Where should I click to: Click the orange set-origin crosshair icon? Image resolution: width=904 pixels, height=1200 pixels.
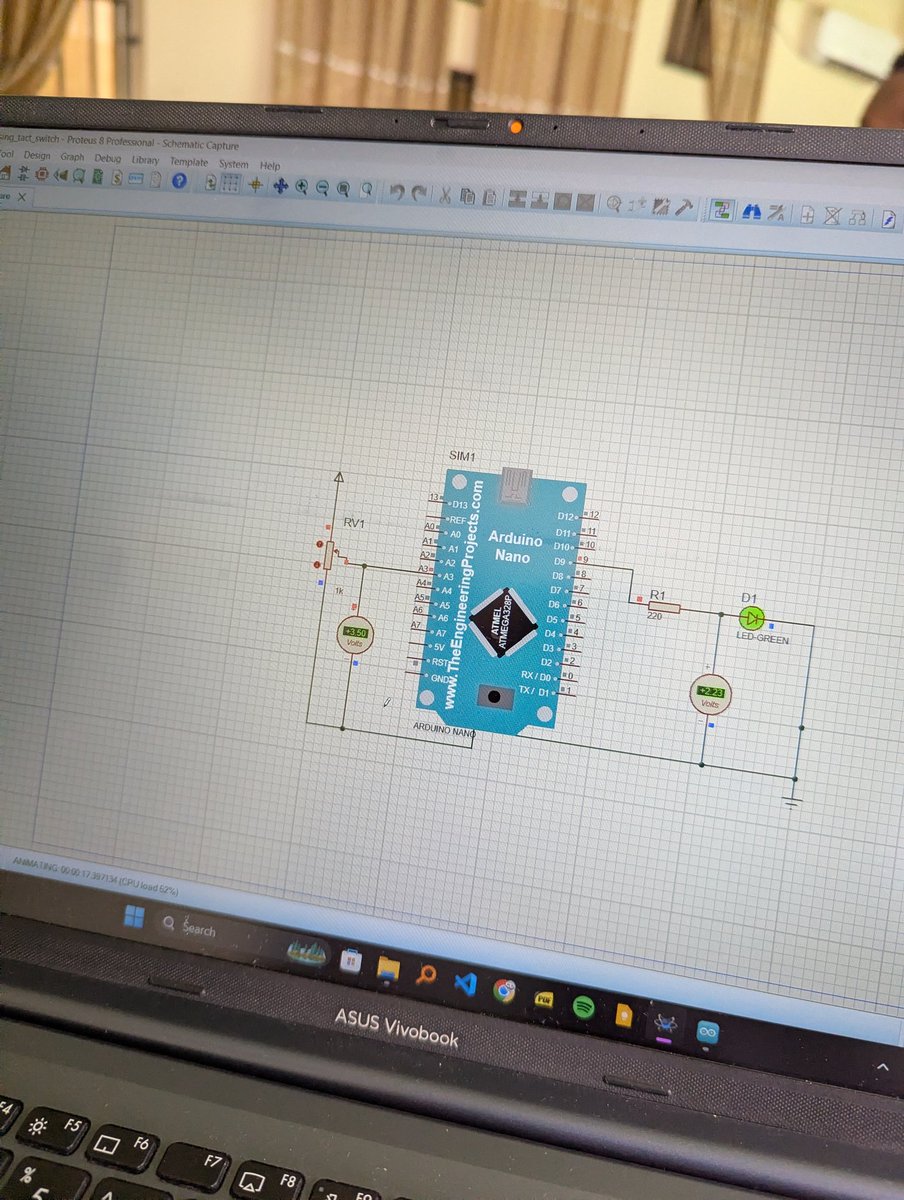pos(255,185)
